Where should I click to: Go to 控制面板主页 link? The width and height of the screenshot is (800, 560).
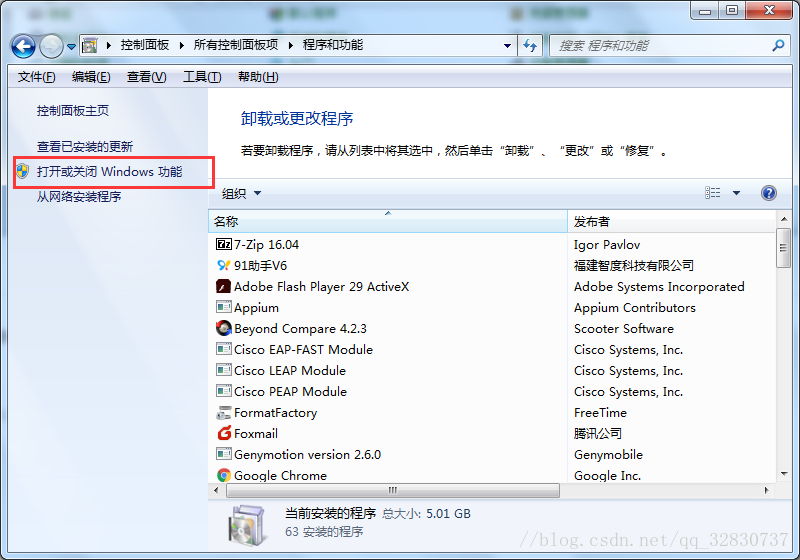click(x=72, y=111)
